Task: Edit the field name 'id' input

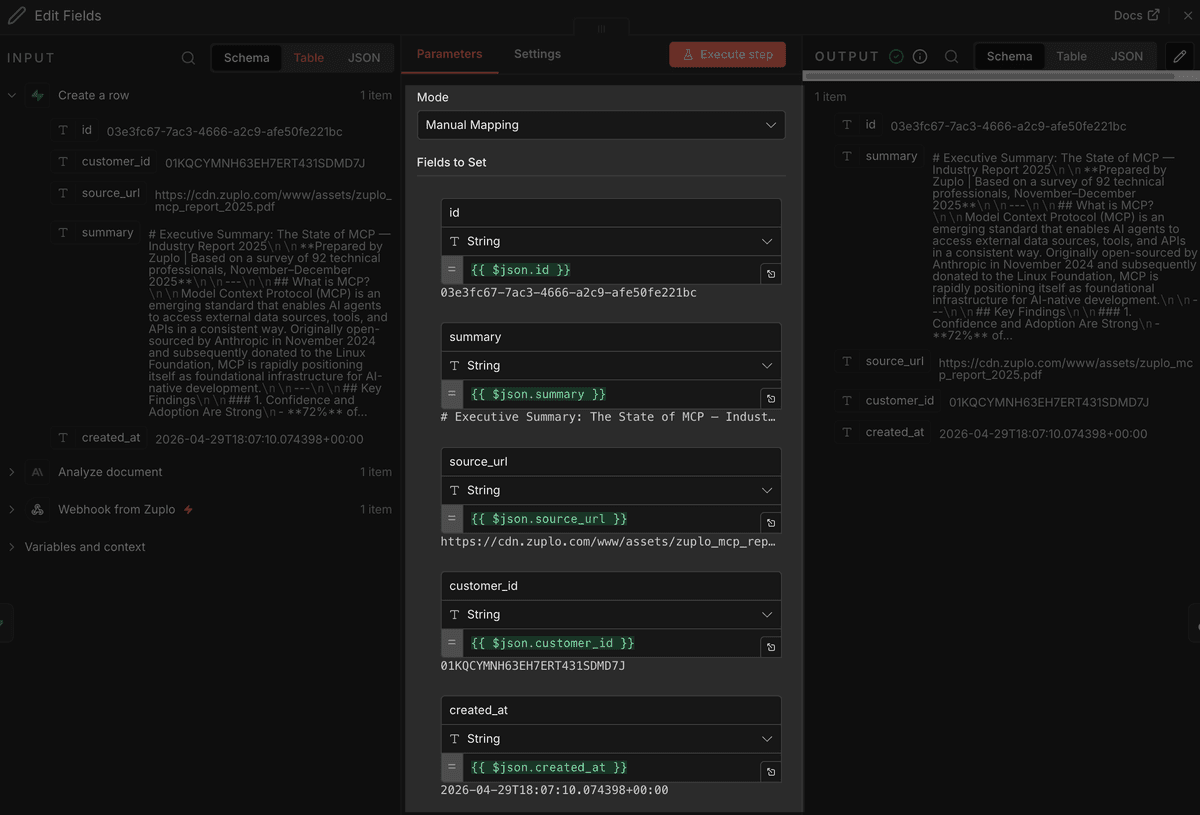Action: 611,212
